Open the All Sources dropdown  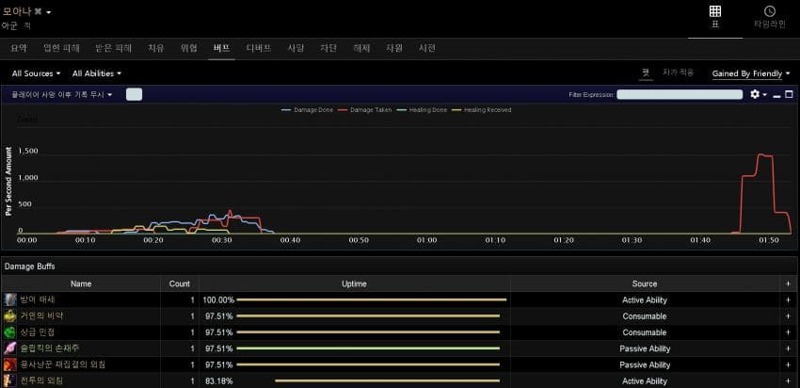pyautogui.click(x=36, y=74)
